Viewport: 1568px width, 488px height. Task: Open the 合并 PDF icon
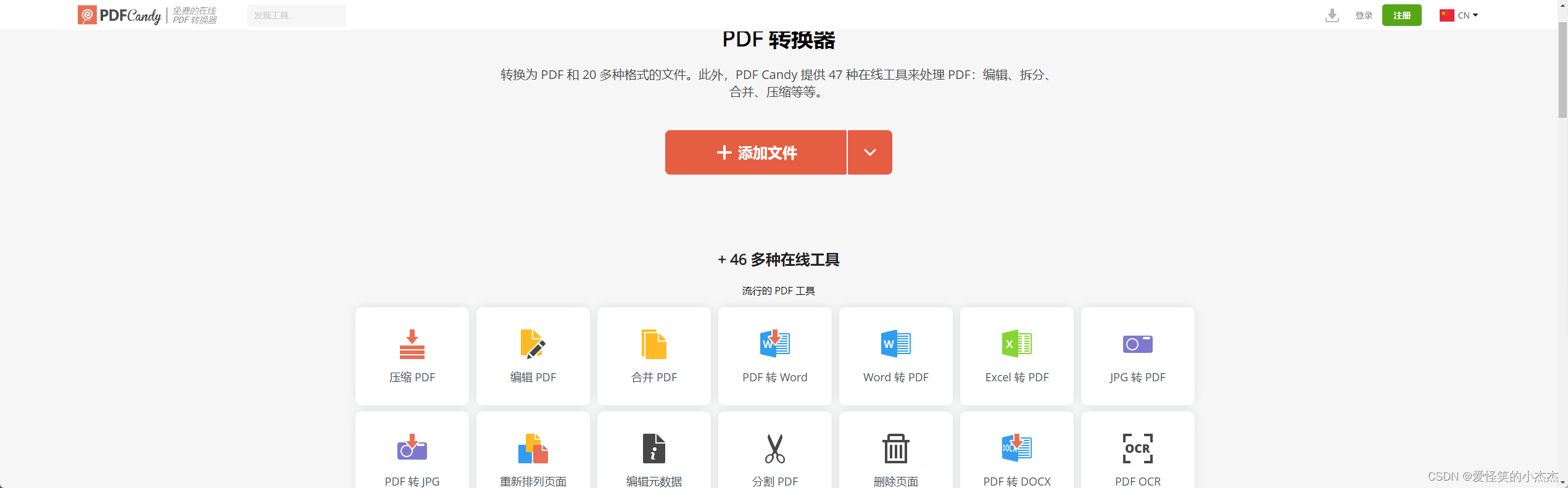pos(654,344)
